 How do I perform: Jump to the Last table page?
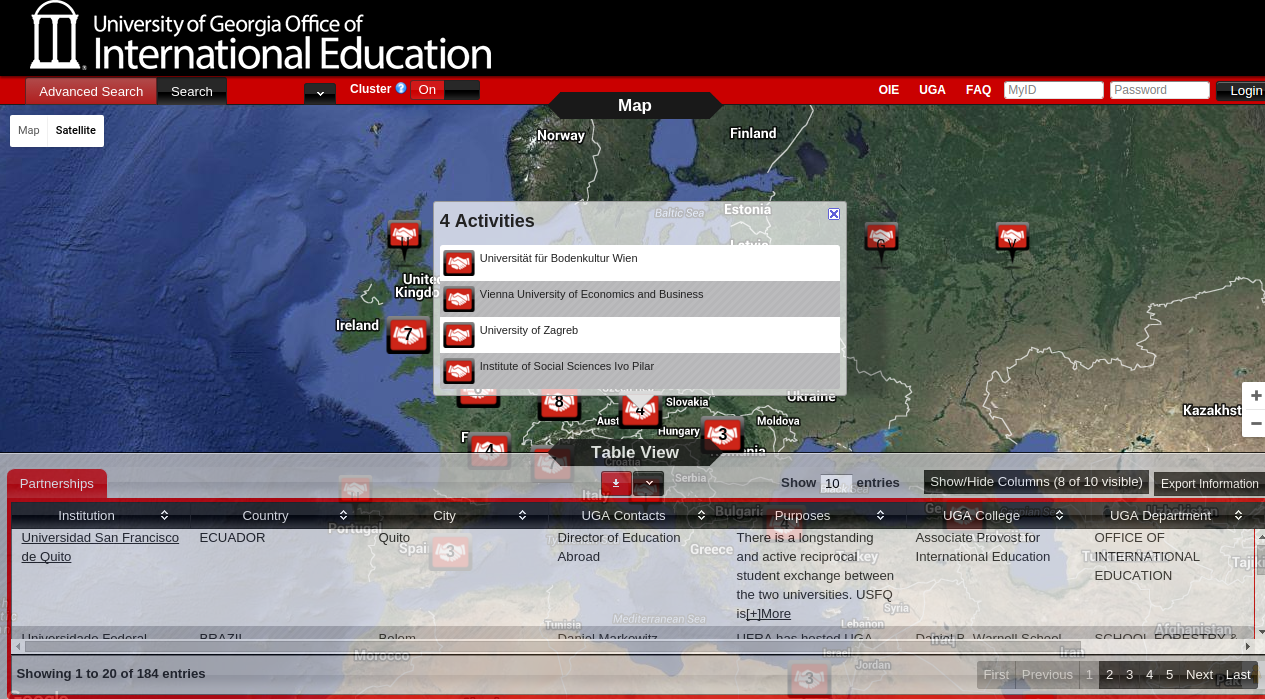tap(1238, 675)
